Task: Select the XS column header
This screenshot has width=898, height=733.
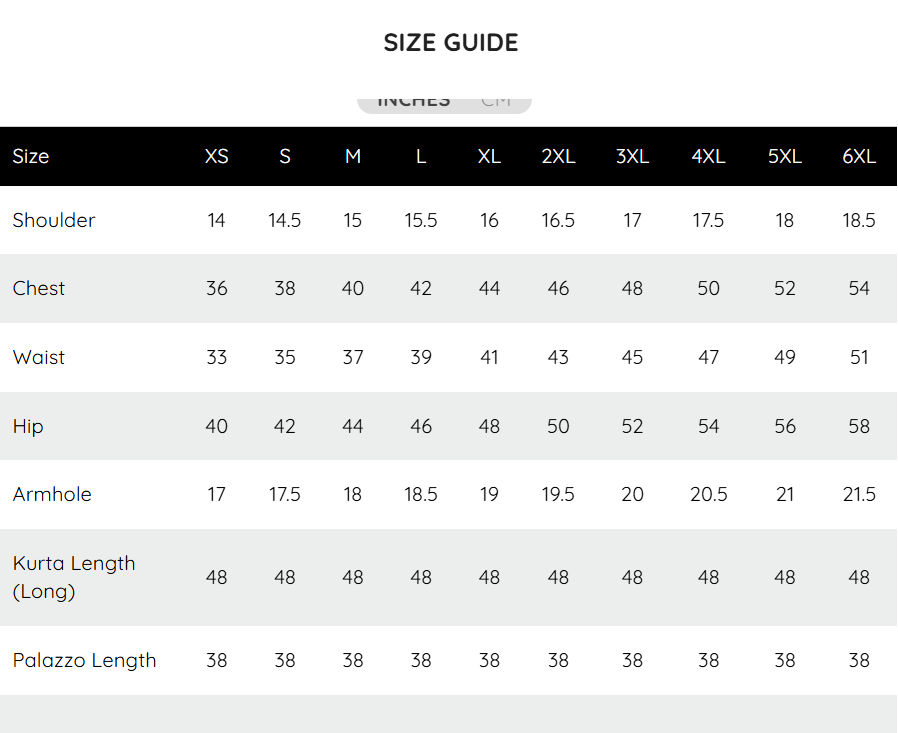Action: 216,157
